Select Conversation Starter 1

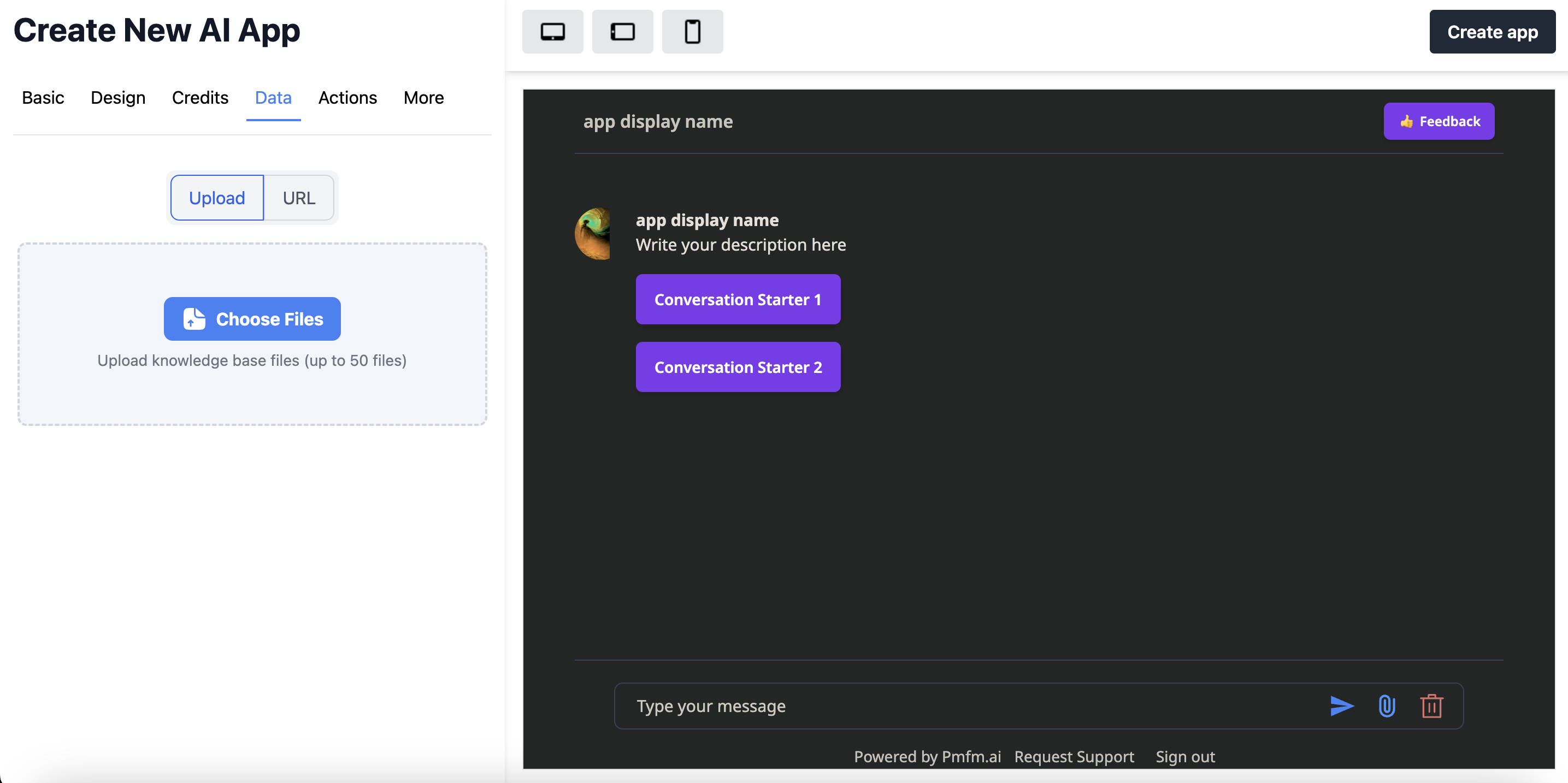pos(738,299)
